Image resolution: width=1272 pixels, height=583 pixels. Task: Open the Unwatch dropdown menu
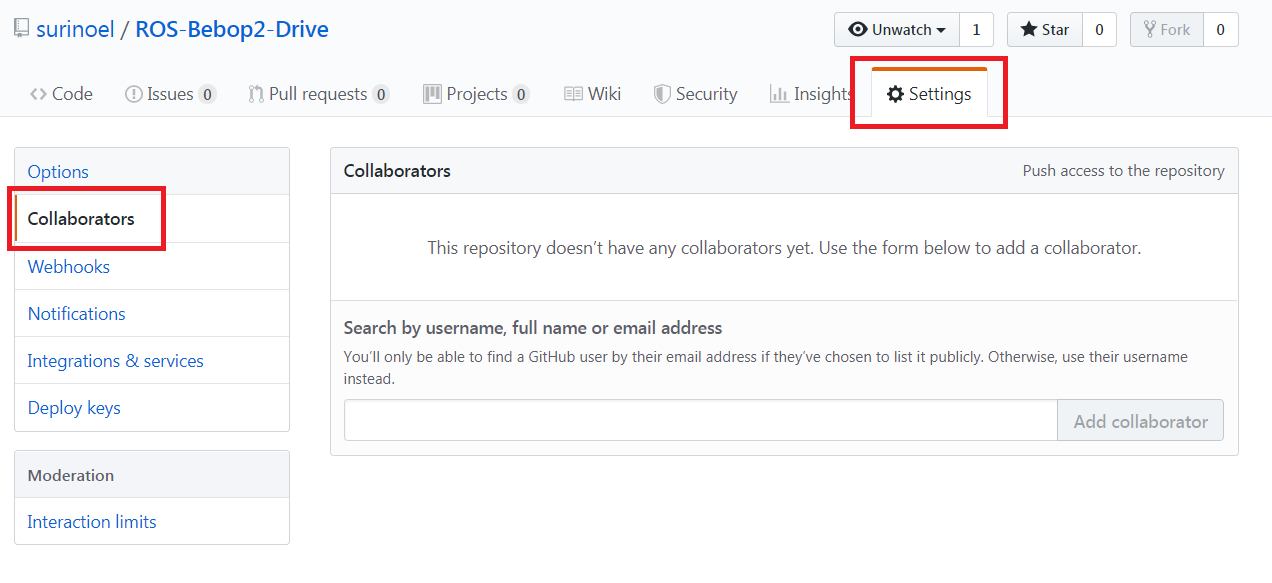click(x=896, y=30)
